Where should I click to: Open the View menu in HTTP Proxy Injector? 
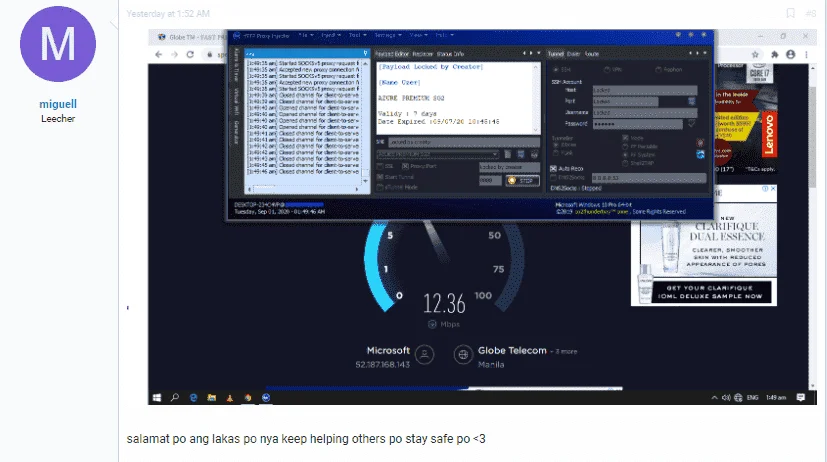tap(418, 35)
